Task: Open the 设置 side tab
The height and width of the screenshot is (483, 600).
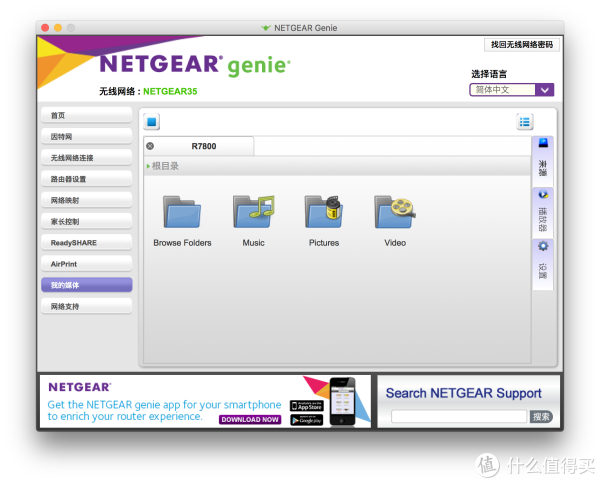Action: [543, 264]
